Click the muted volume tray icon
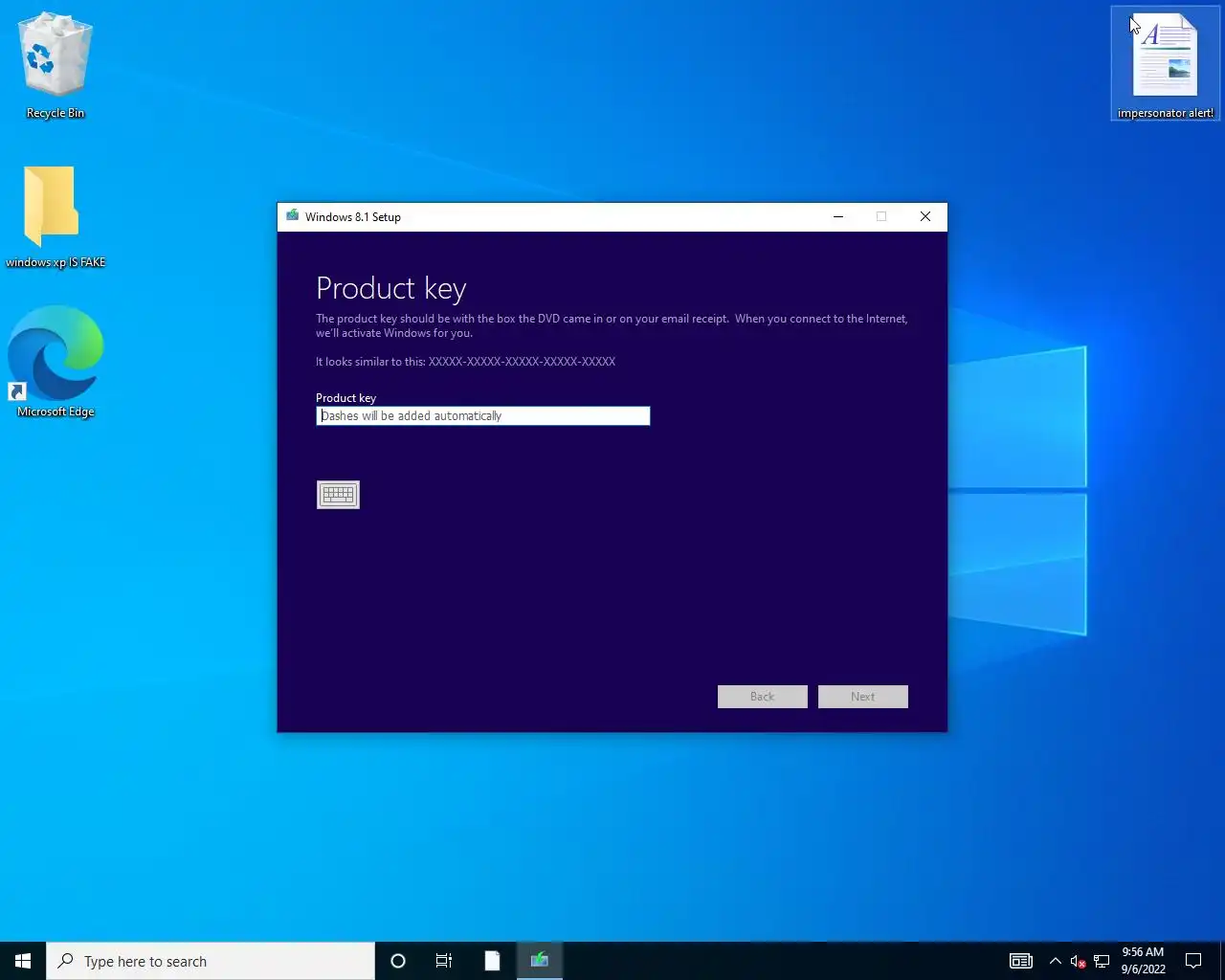The height and width of the screenshot is (980, 1225). (x=1078, y=961)
